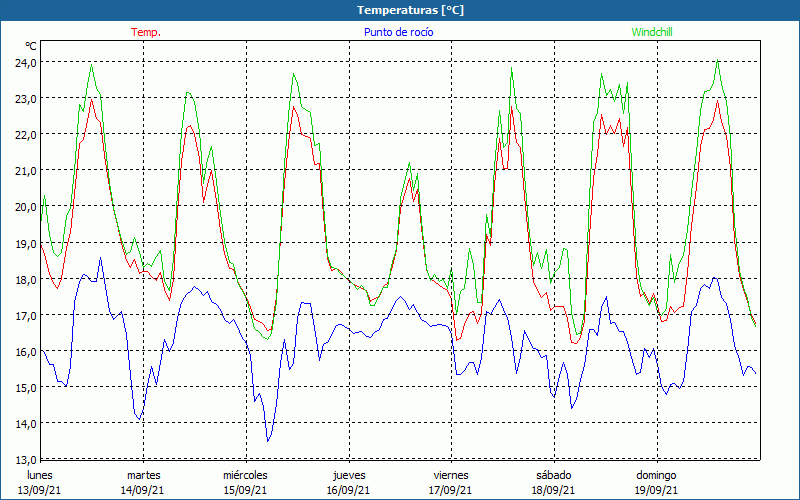The image size is (800, 500).
Task: Click the 'martes' day label
Action: pos(143,475)
